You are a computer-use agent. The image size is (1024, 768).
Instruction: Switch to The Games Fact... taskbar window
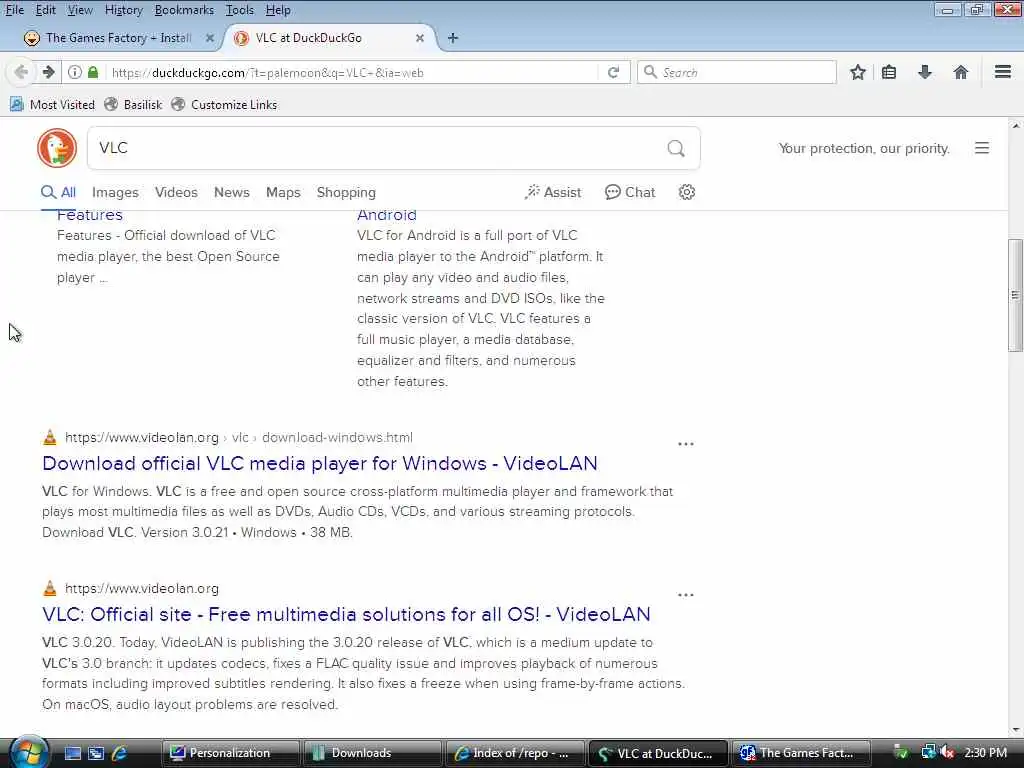point(801,753)
